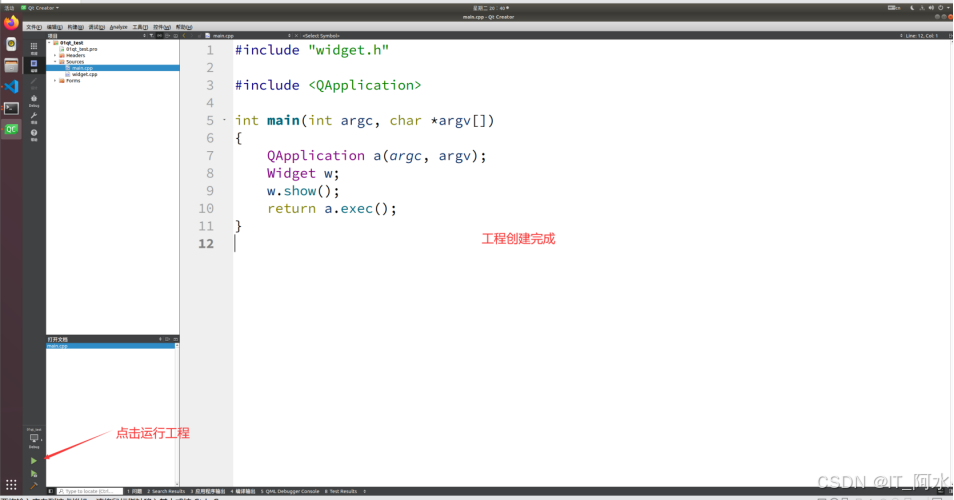954x500 pixels.
Task: Open the Qt Creator app menu in top bar
Action: pyautogui.click(x=40, y=8)
